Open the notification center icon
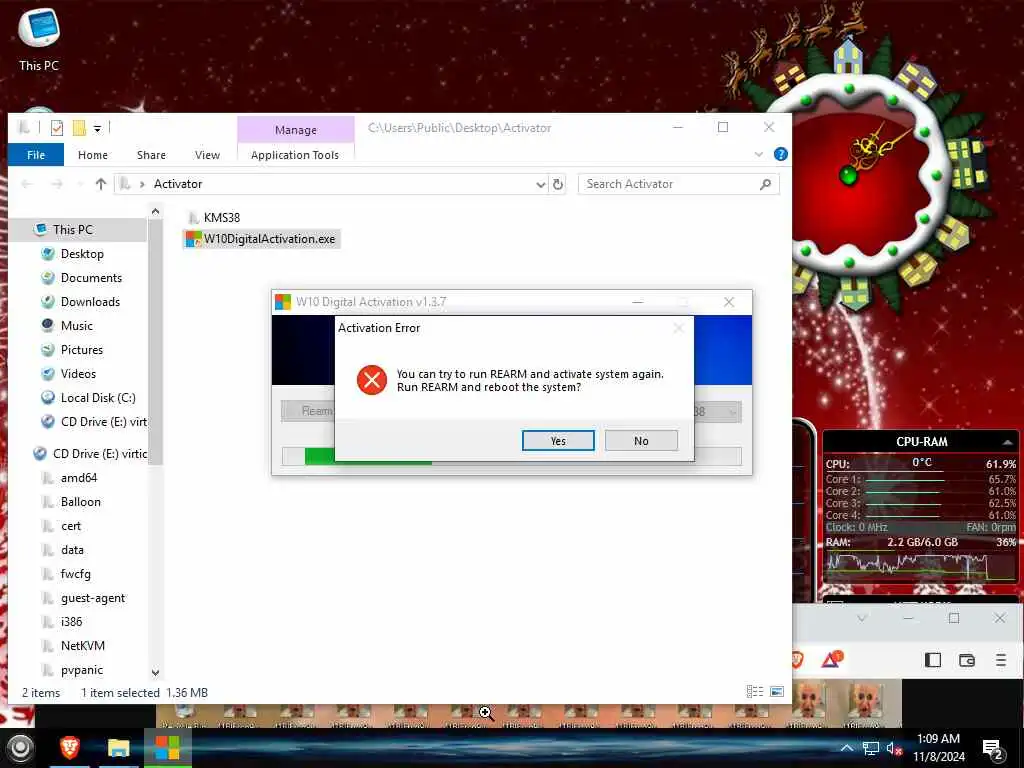1024x768 pixels. point(993,750)
